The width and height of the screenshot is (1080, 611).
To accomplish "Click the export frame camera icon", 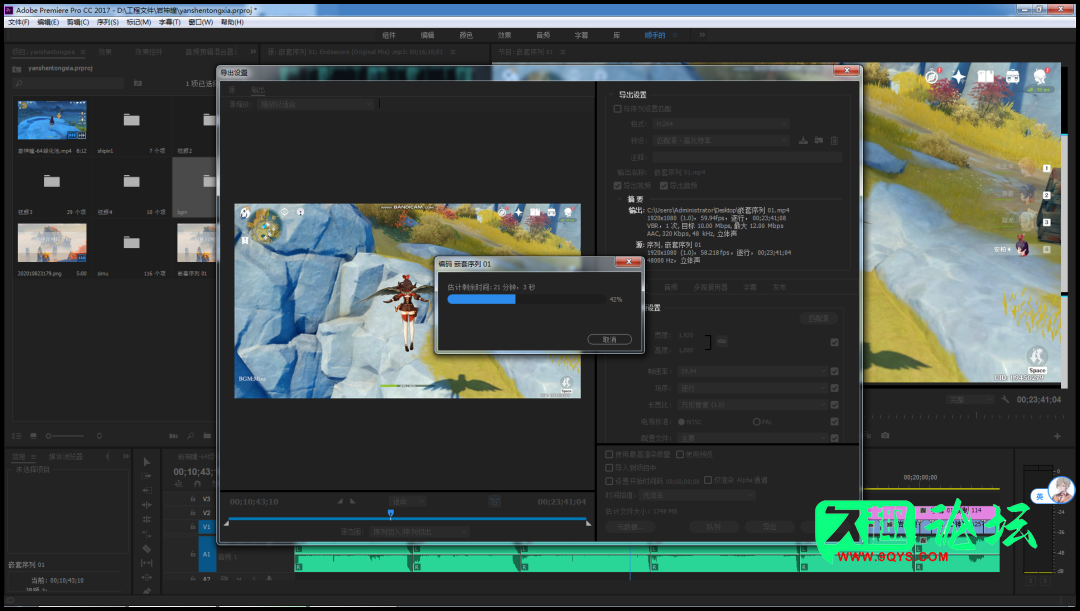I will tap(885, 436).
